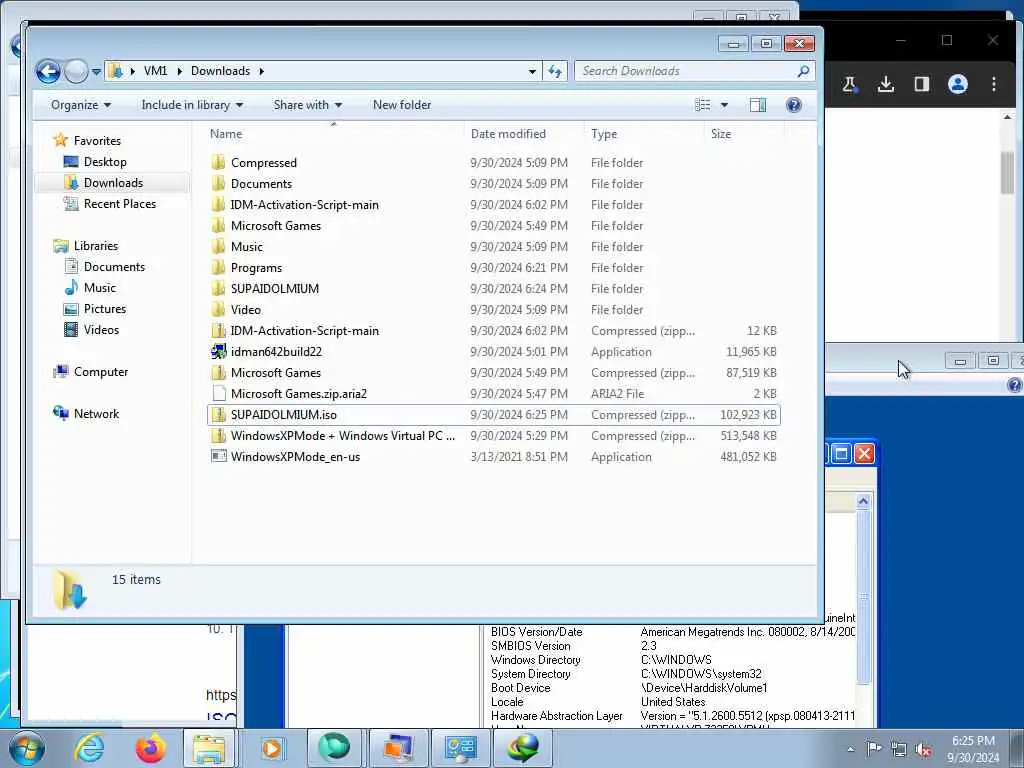Expand the arrow after Downloads breadcrumb
Screen dimensions: 1024x768
pyautogui.click(x=261, y=71)
